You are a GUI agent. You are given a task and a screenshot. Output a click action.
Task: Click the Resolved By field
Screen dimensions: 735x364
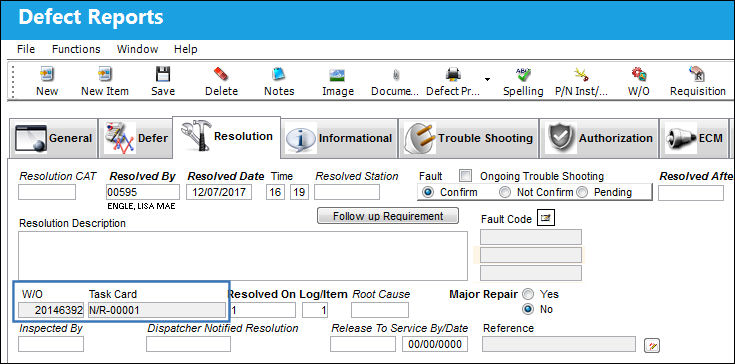tap(143, 192)
